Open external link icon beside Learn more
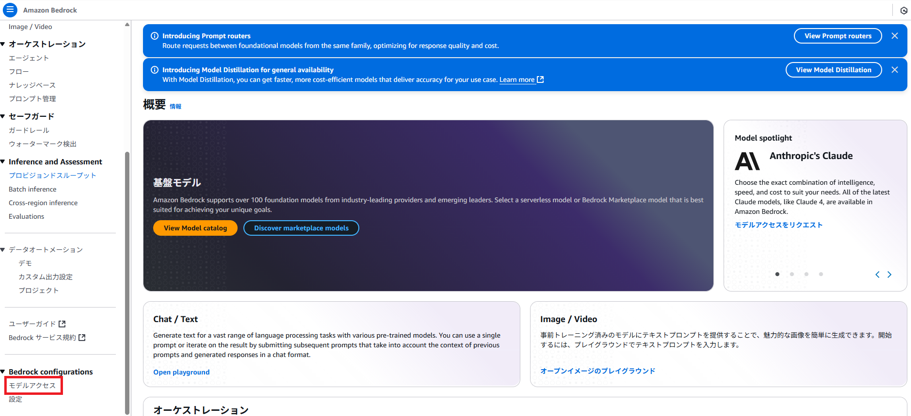911x416 pixels. pyautogui.click(x=540, y=80)
